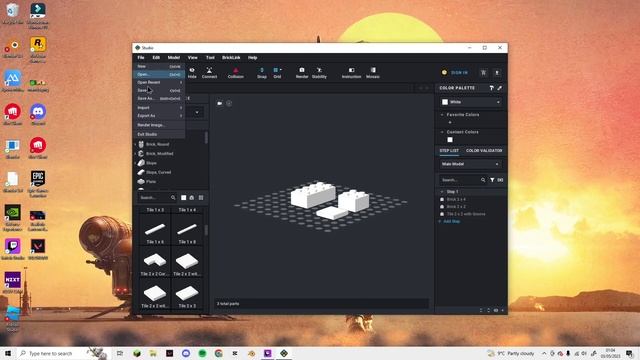Select Tile 2 x 2 with Groove entry
640x360 pixels.
click(x=466, y=214)
